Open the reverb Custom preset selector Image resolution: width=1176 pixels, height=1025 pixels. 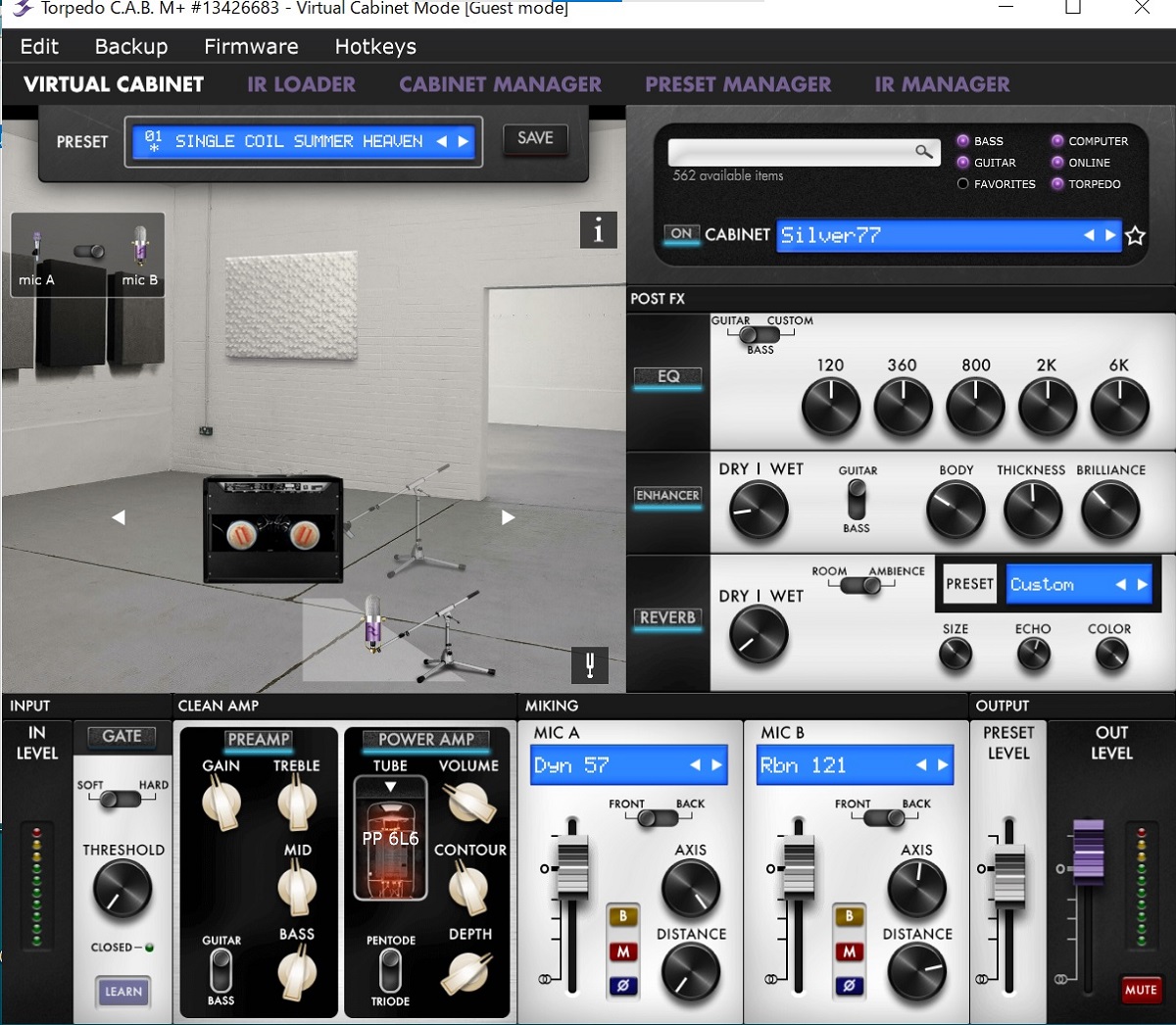pyautogui.click(x=1081, y=584)
